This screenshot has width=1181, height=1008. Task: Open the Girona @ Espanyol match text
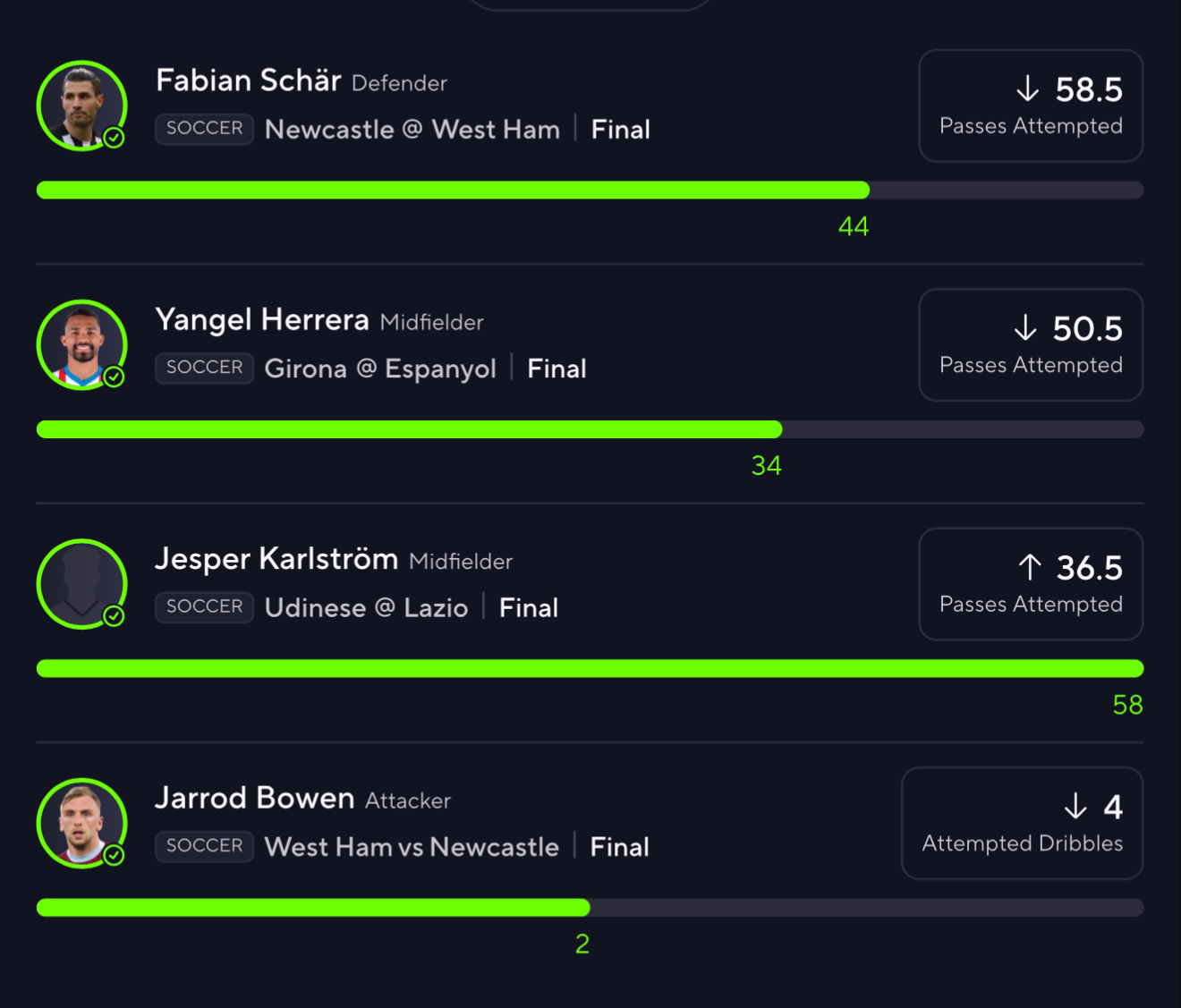click(x=380, y=368)
